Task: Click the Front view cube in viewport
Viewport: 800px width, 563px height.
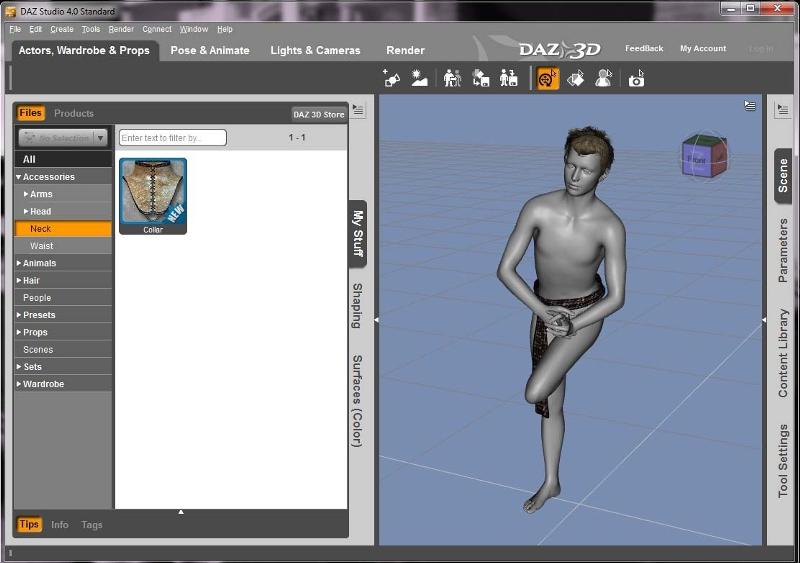Action: [704, 157]
